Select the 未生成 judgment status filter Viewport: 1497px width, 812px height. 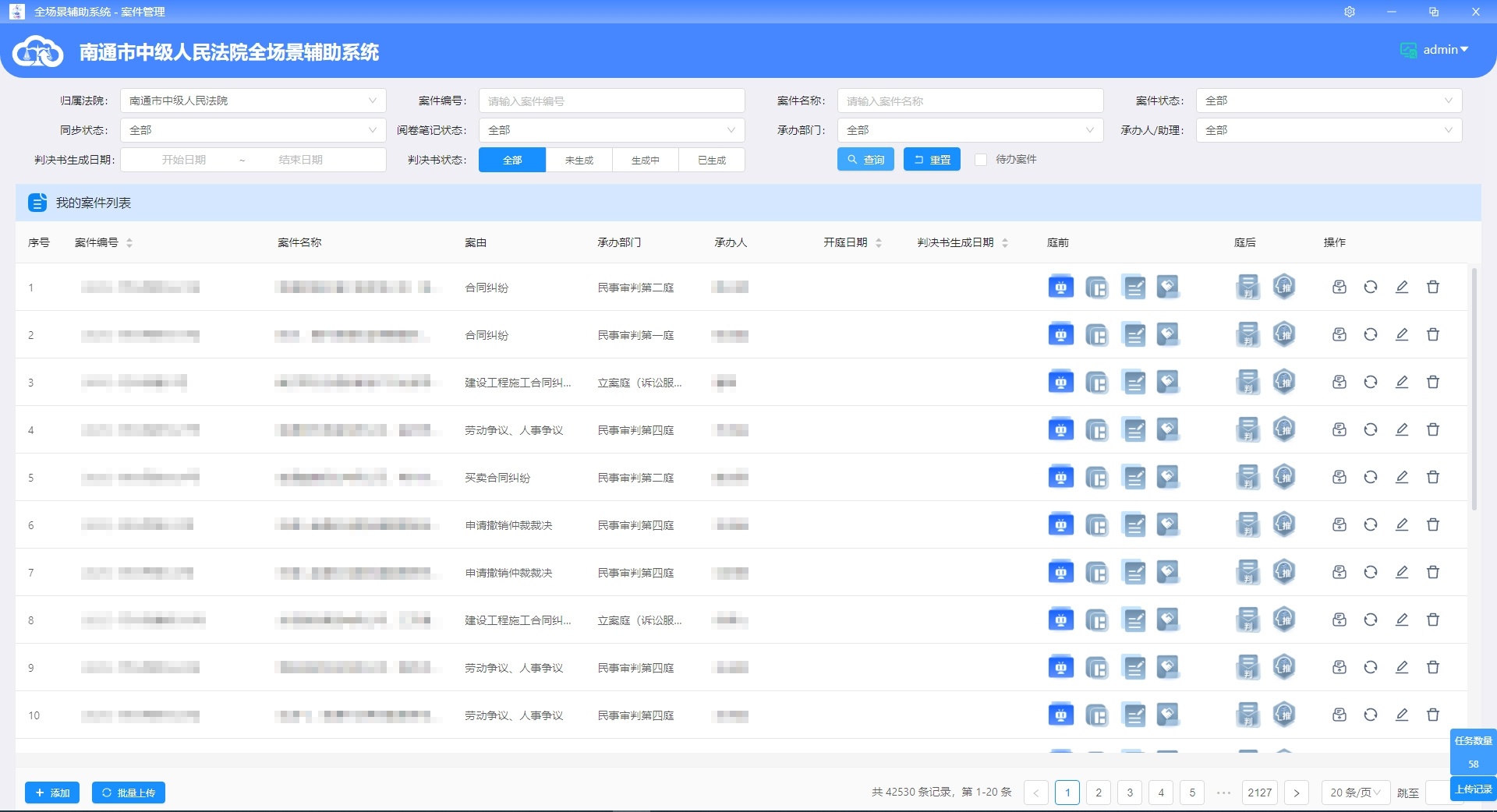pos(579,159)
